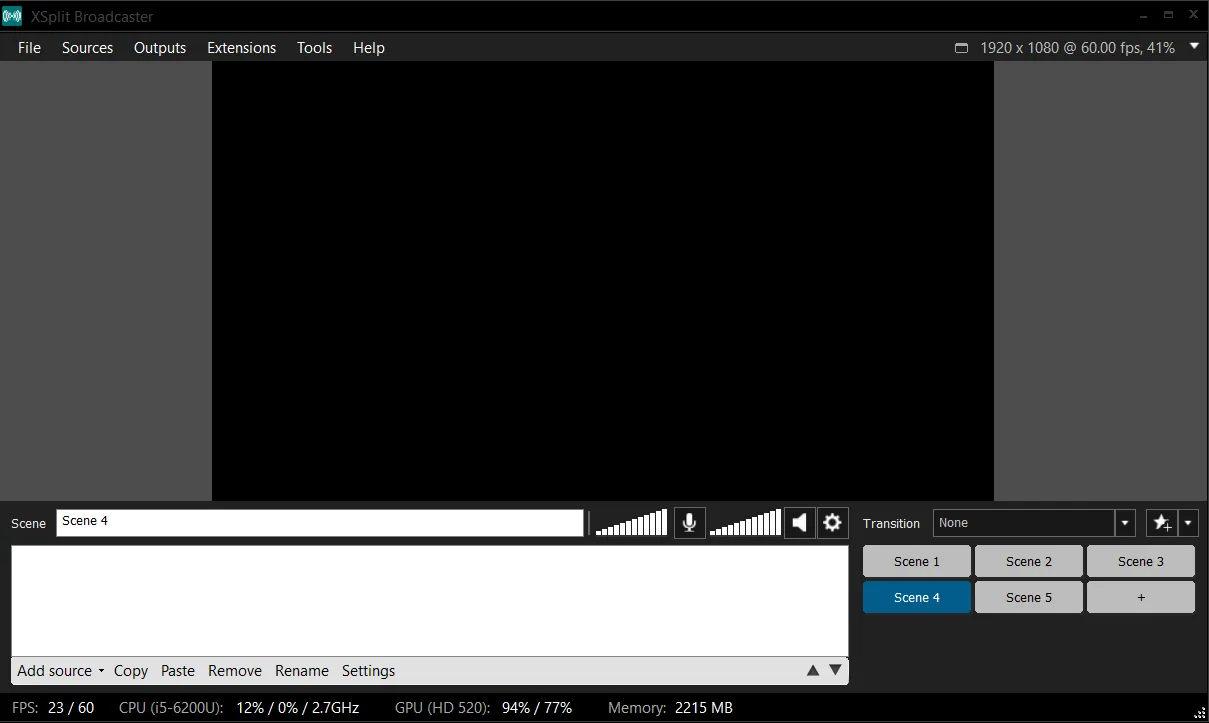Mute the microphone
The image size is (1209, 723).
(x=689, y=522)
